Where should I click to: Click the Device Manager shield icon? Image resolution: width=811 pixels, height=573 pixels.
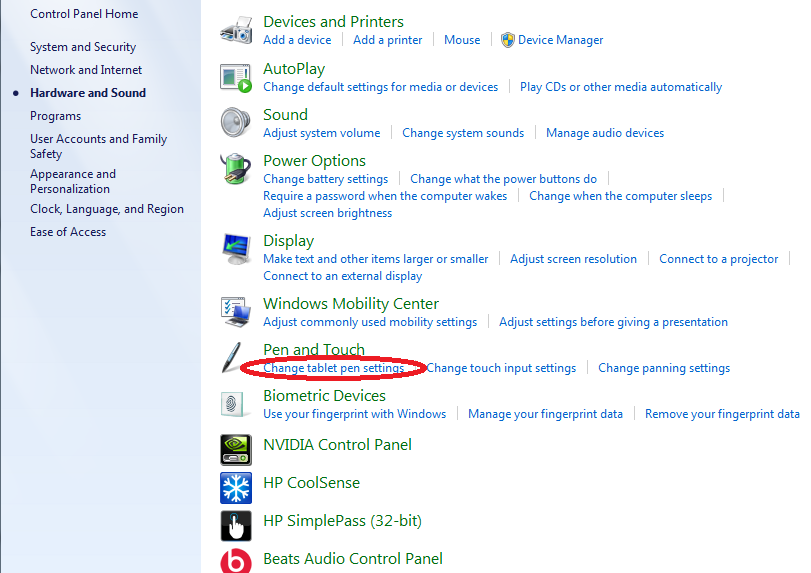coord(508,40)
